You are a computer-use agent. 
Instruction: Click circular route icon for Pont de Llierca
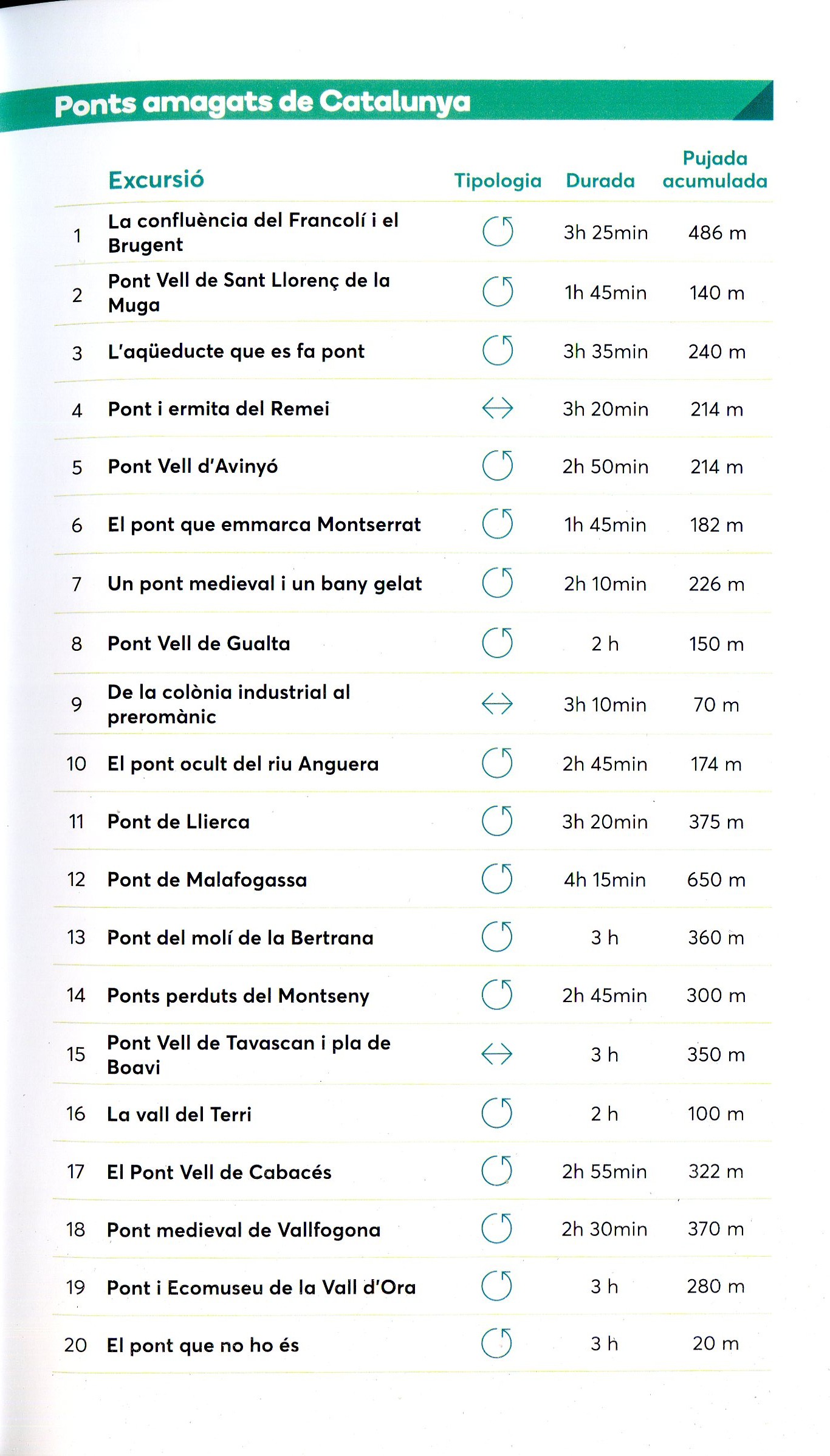pyautogui.click(x=497, y=821)
